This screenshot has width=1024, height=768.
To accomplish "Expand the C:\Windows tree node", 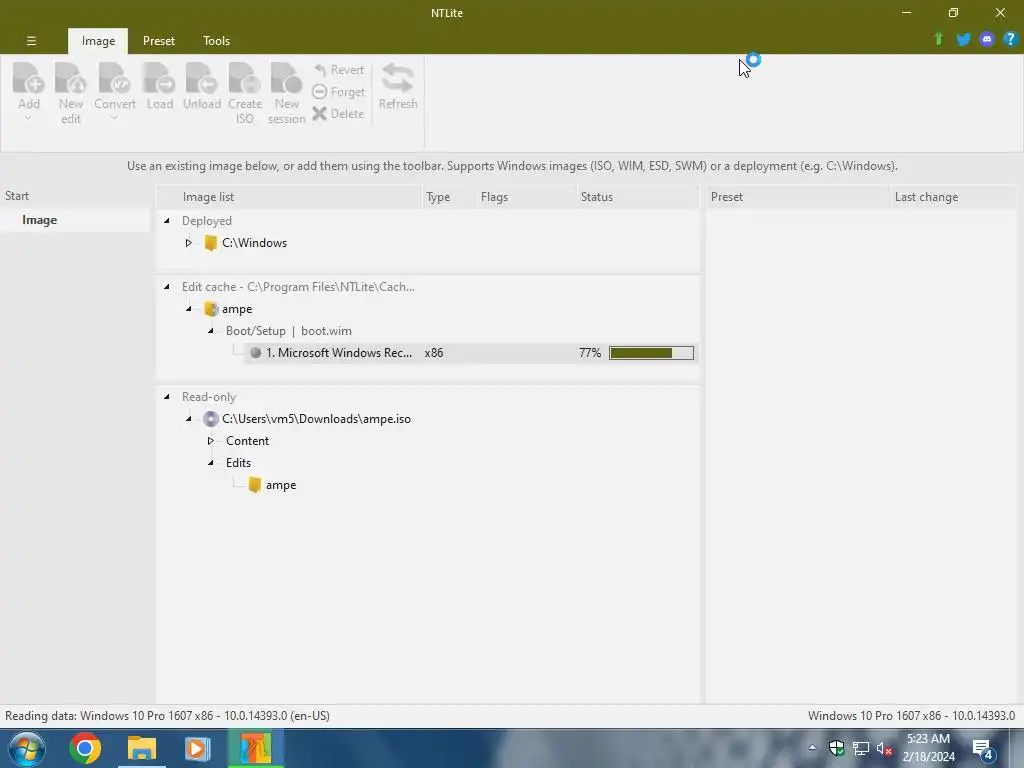I will [x=189, y=243].
